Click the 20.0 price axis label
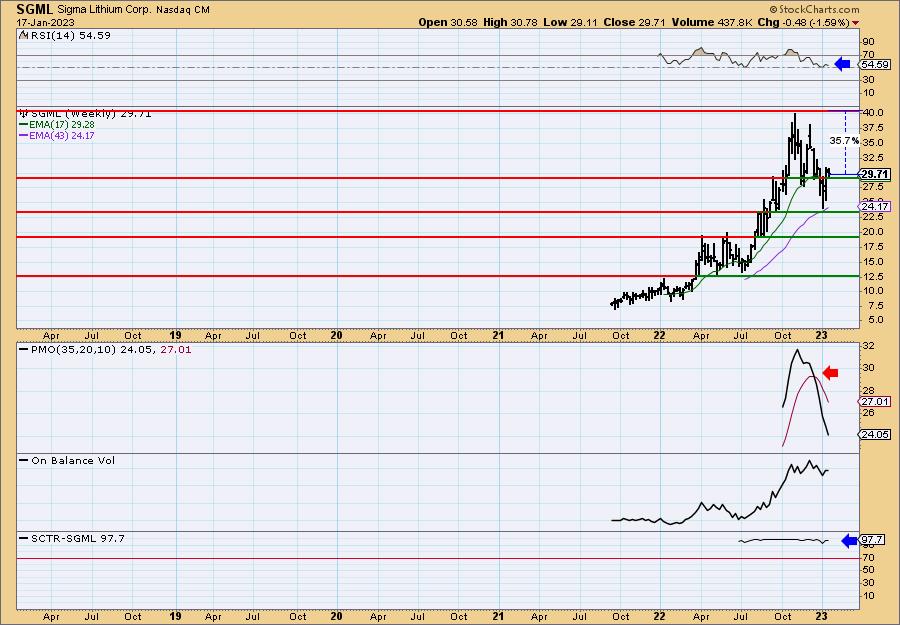This screenshot has height=625, width=900. (x=872, y=231)
